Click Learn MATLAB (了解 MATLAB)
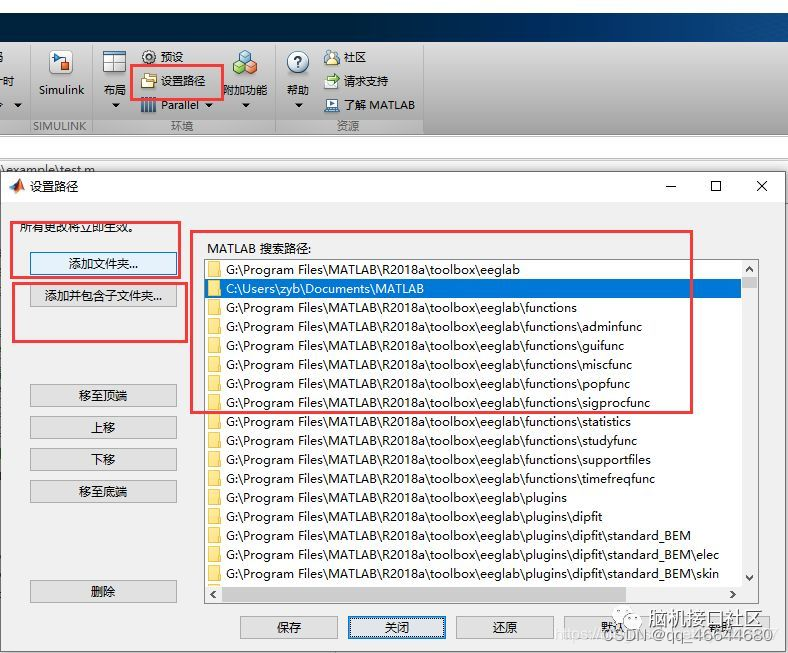788x653 pixels. tap(369, 105)
